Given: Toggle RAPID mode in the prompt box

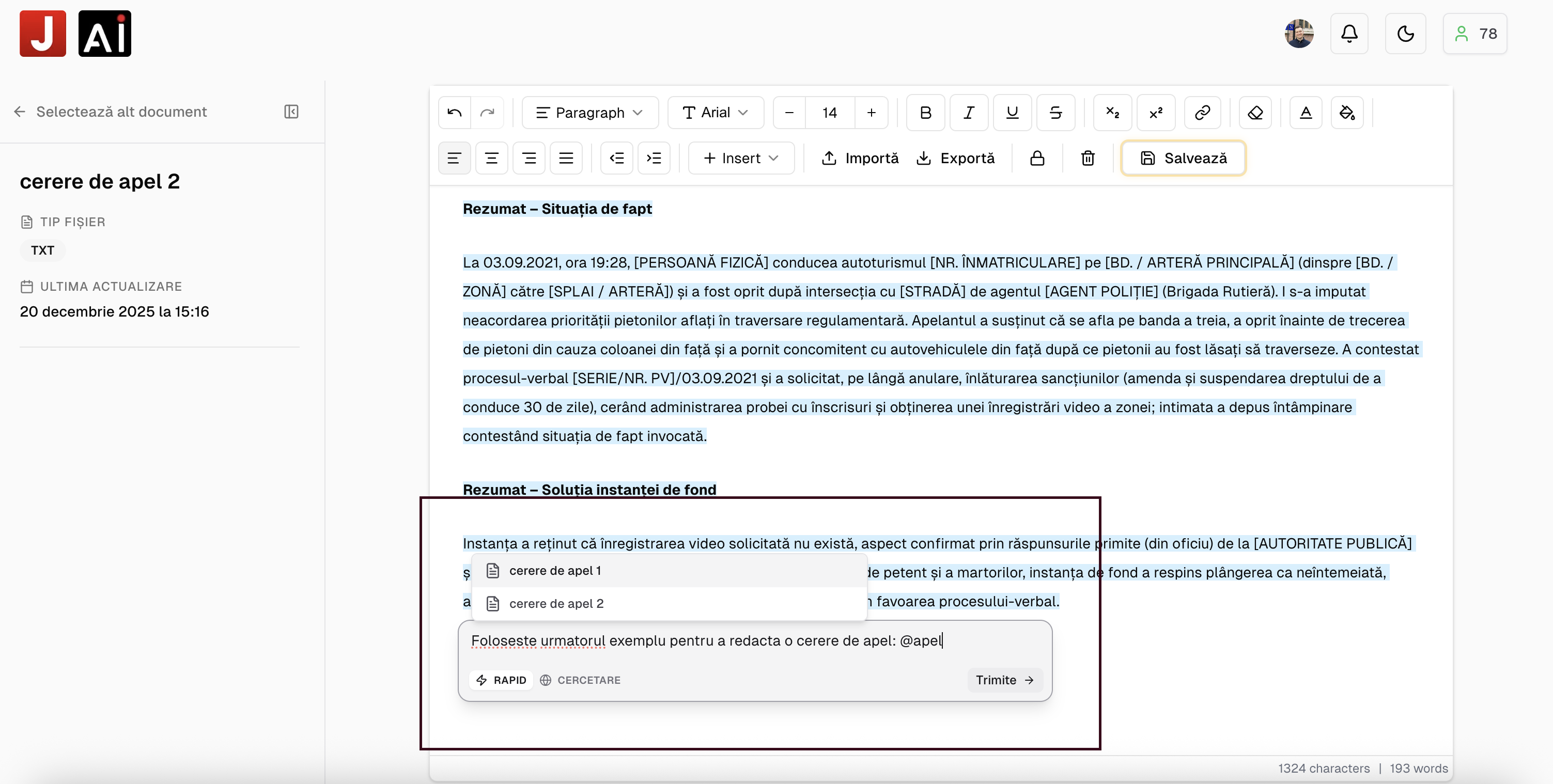Looking at the screenshot, I should tap(501, 680).
